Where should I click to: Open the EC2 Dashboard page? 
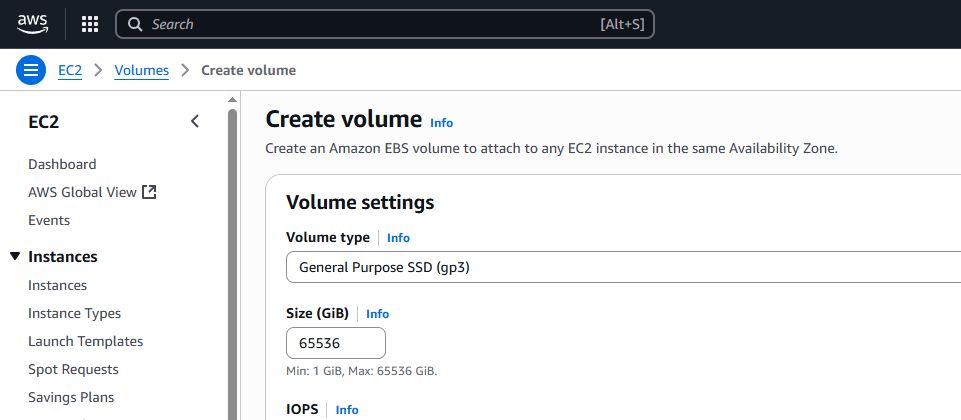(62, 164)
